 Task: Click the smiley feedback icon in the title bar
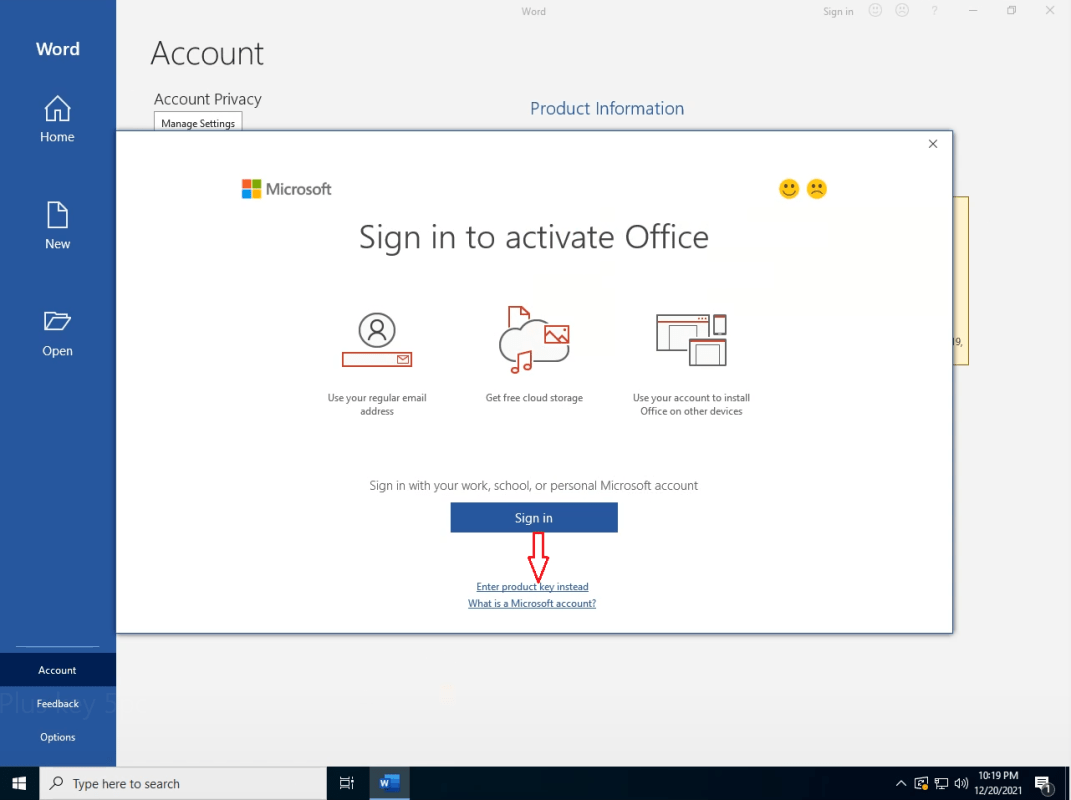point(875,11)
